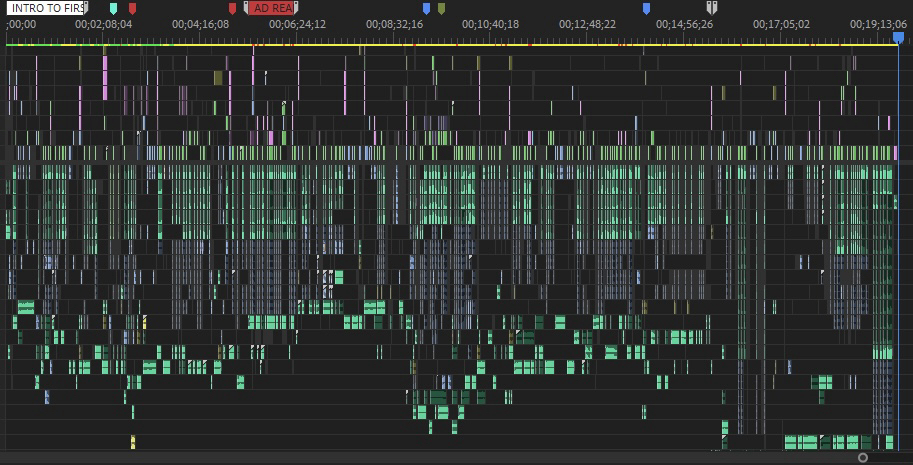The height and width of the screenshot is (465, 913).
Task: Click the blue marker near timecode 00;14;56;26
Action: point(646,8)
